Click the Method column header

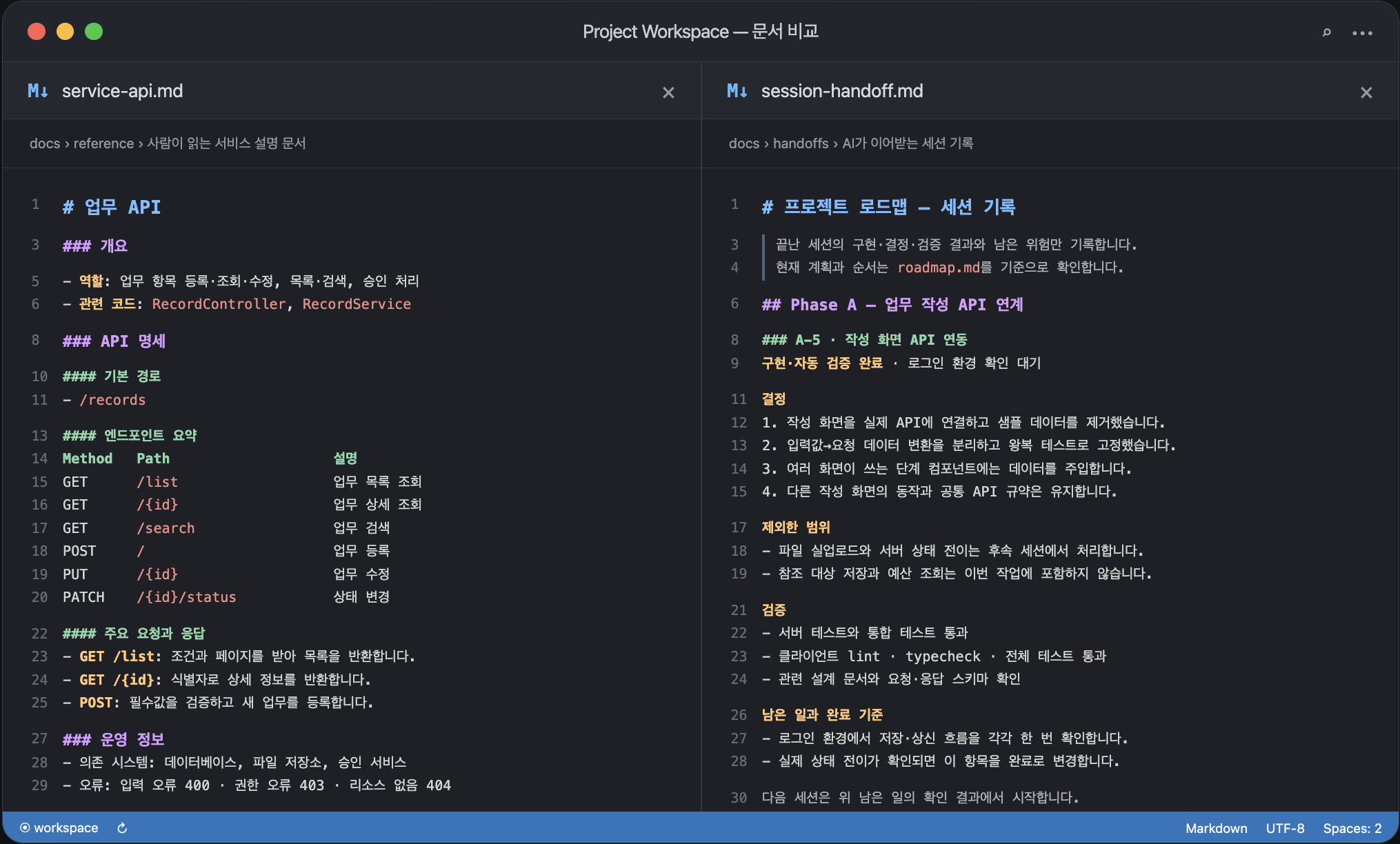[88, 459]
